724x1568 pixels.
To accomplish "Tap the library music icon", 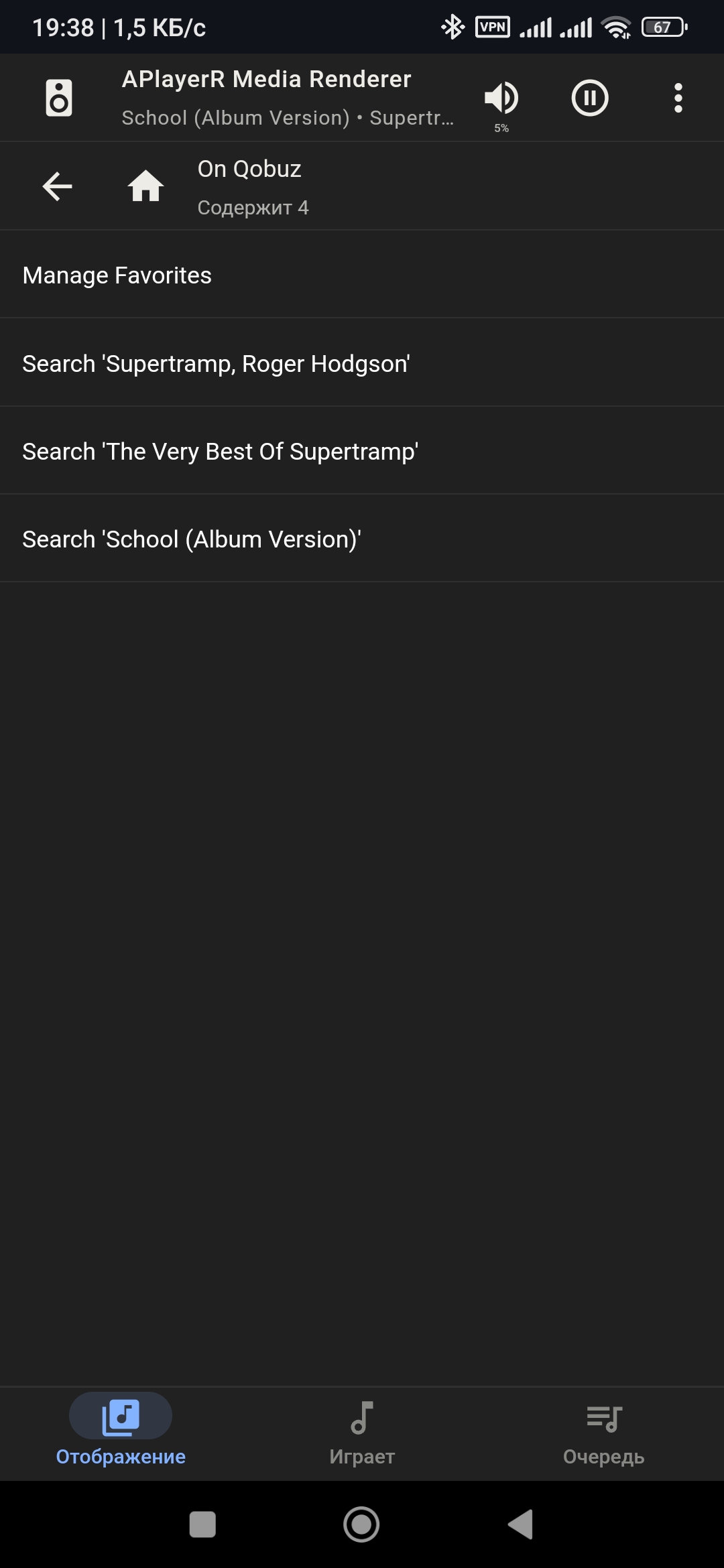I will coord(121,1417).
